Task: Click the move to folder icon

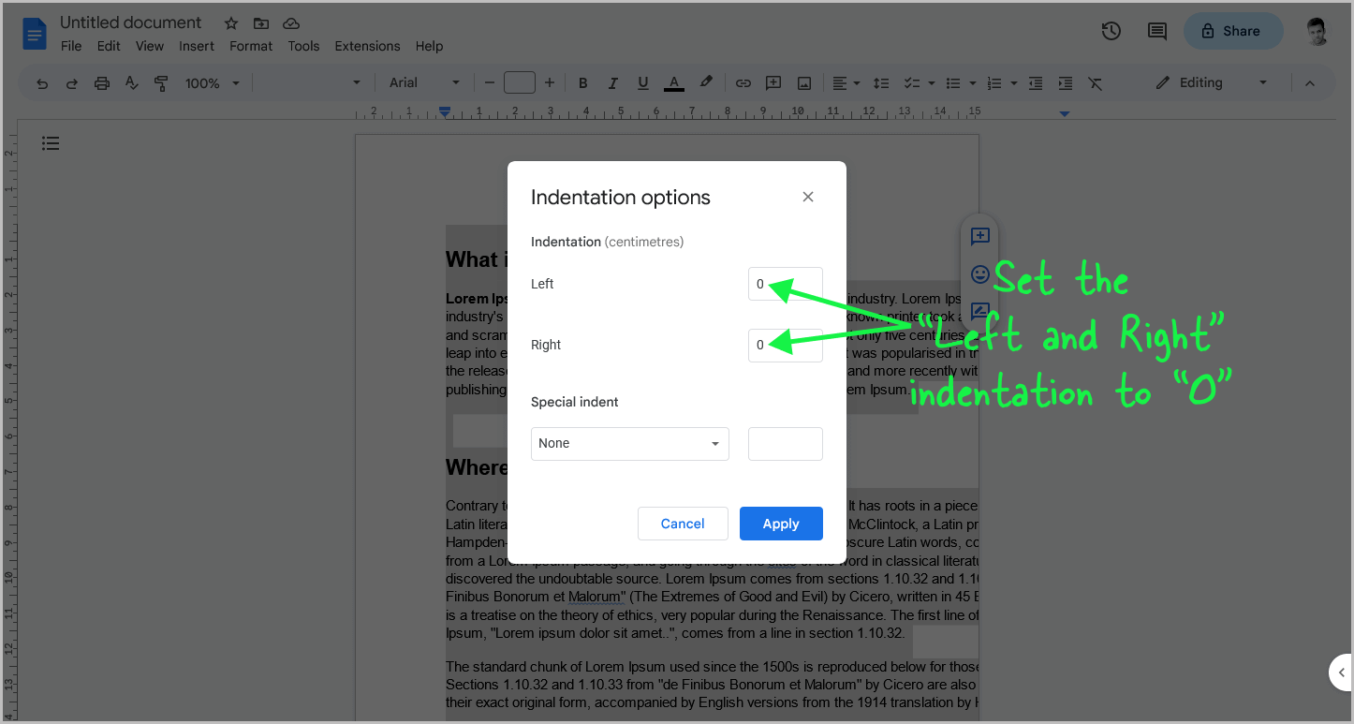Action: click(261, 23)
